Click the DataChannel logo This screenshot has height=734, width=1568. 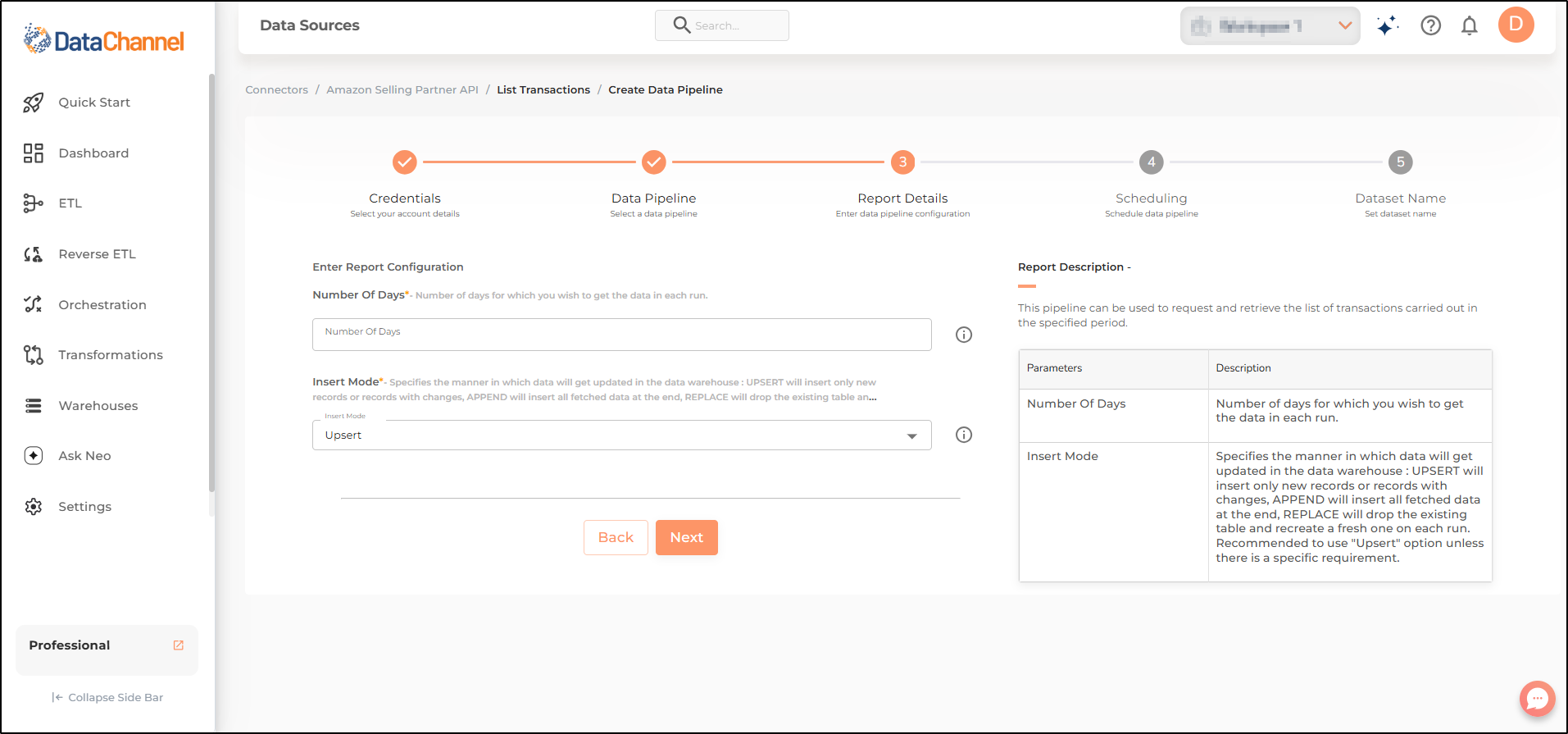point(104,39)
